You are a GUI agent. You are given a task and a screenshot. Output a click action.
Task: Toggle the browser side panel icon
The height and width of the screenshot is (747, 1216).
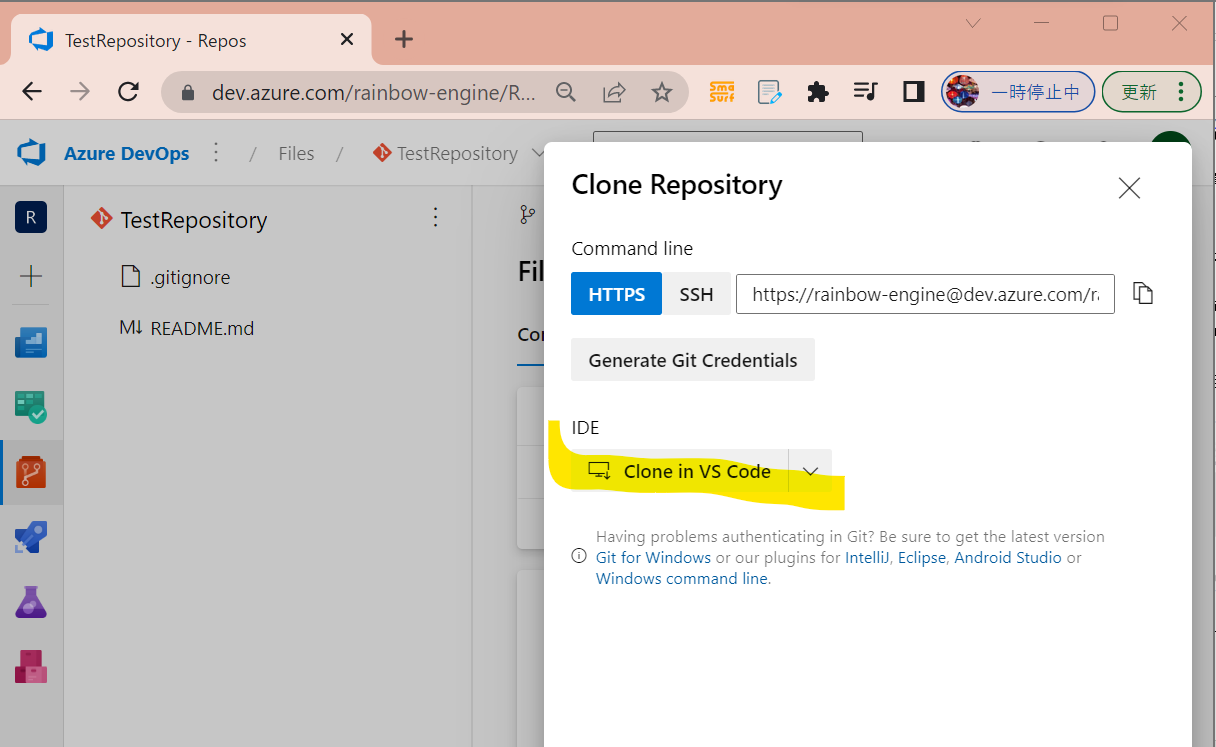click(x=913, y=92)
